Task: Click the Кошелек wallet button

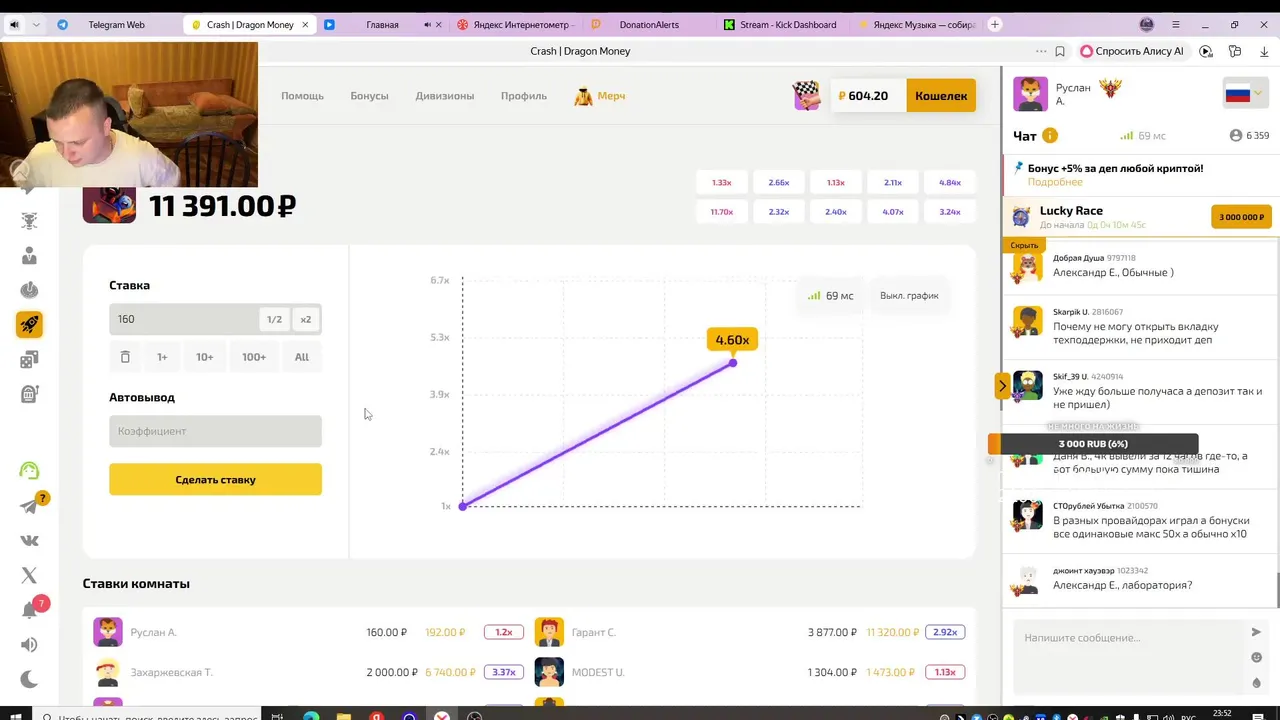Action: 941,96
